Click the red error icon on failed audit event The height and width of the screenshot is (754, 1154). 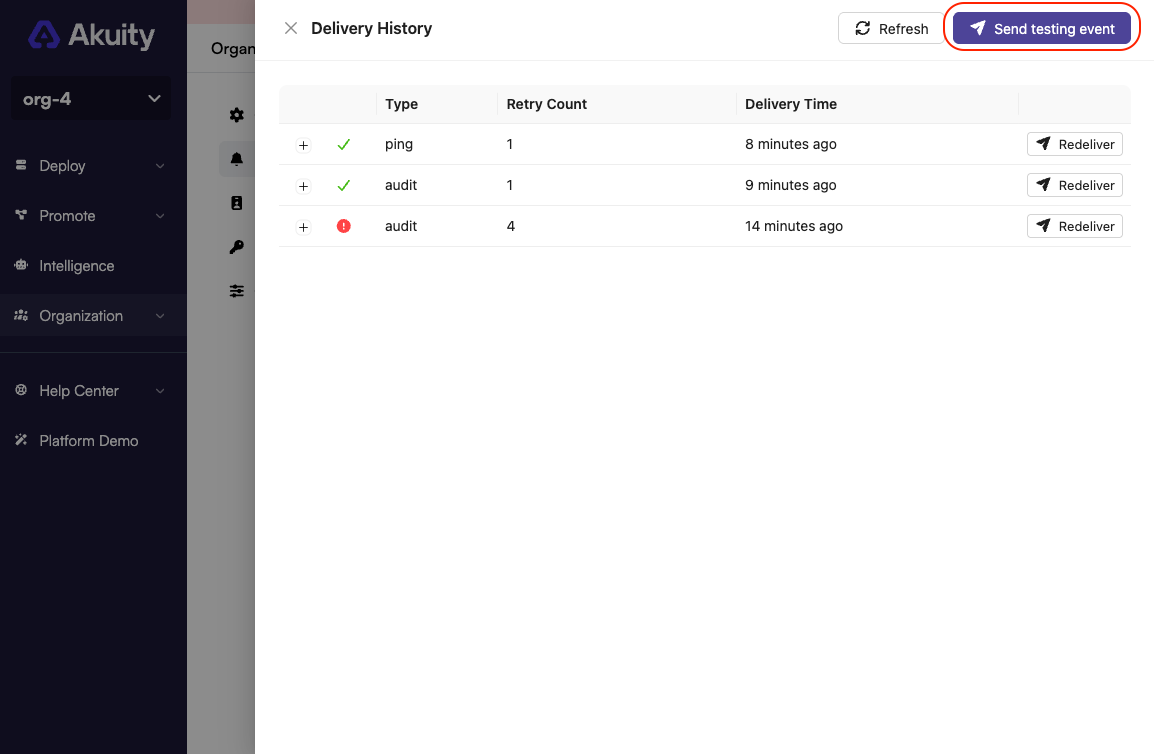[x=344, y=226]
